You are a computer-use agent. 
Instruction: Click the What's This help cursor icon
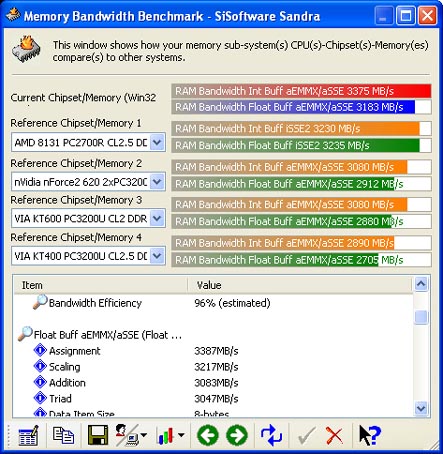370,435
